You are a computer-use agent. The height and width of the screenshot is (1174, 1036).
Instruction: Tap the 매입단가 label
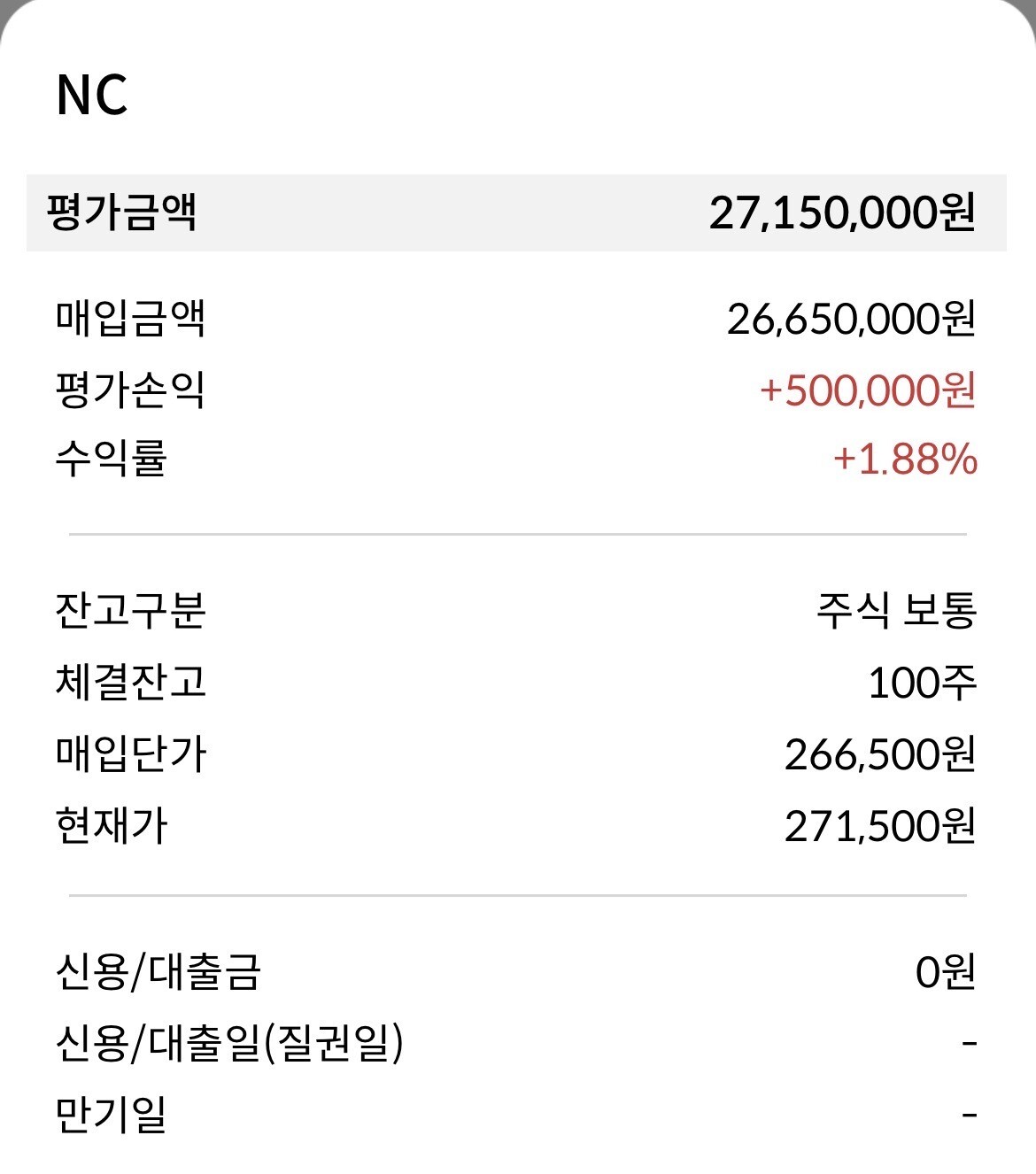[x=130, y=753]
